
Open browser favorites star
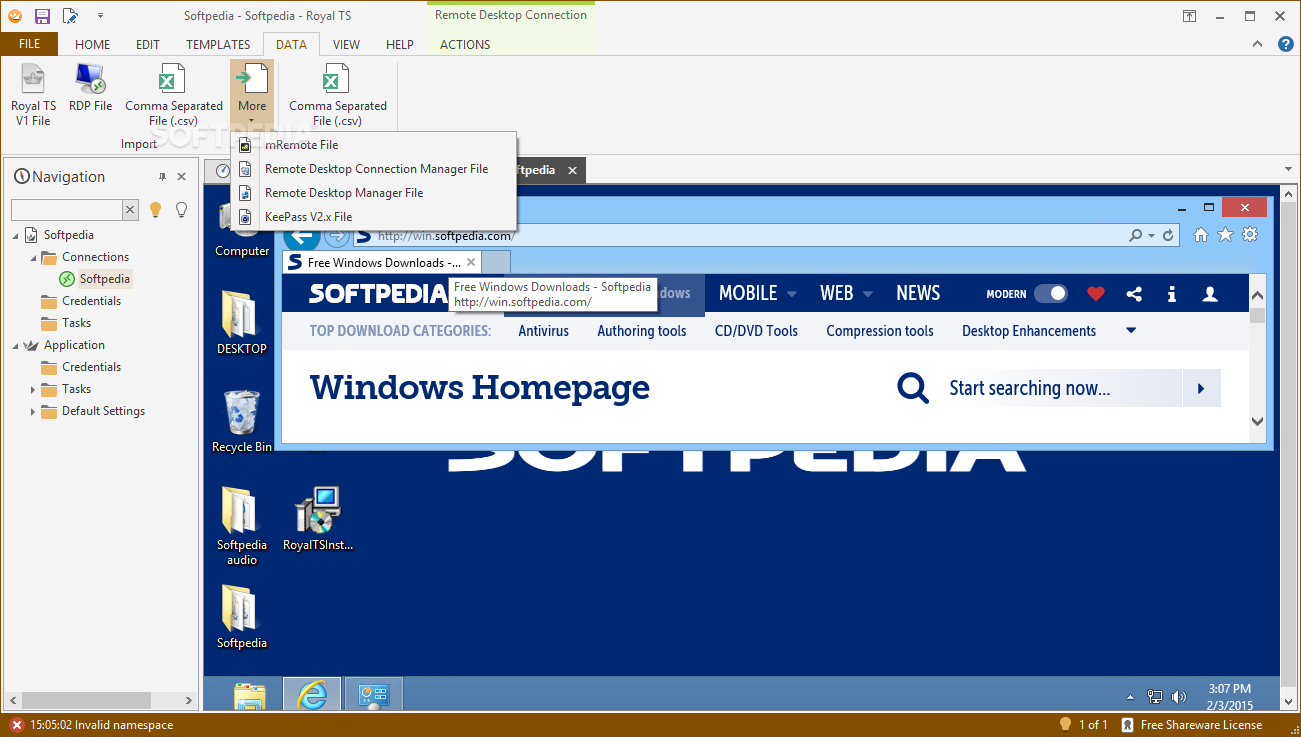pos(1225,235)
